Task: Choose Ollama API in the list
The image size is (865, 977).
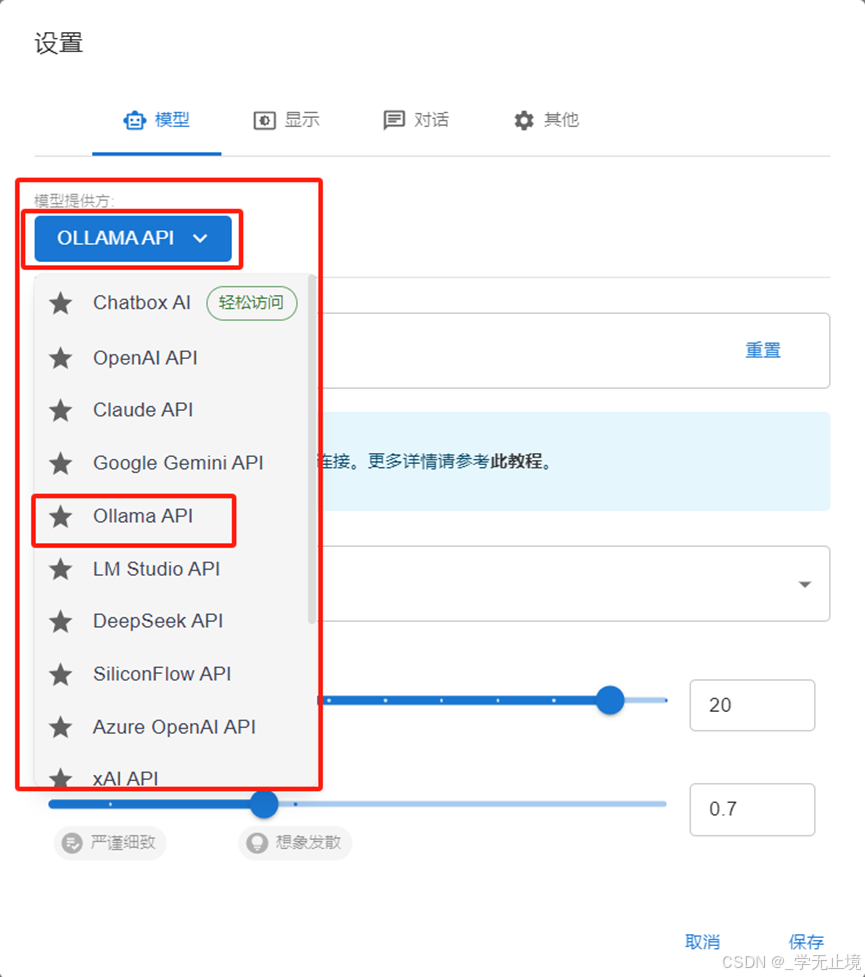Action: (x=172, y=517)
